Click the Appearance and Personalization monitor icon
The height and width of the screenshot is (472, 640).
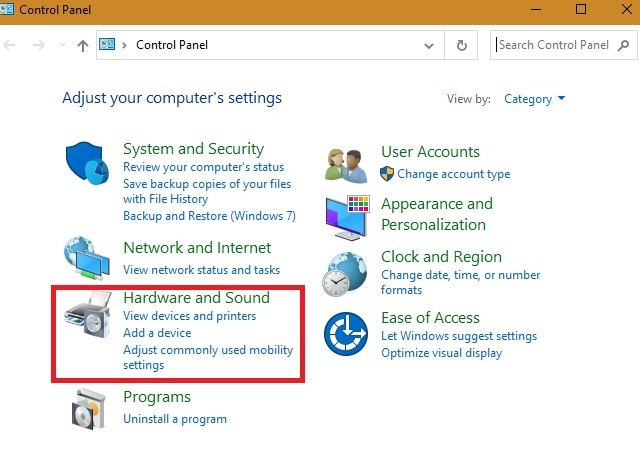348,216
